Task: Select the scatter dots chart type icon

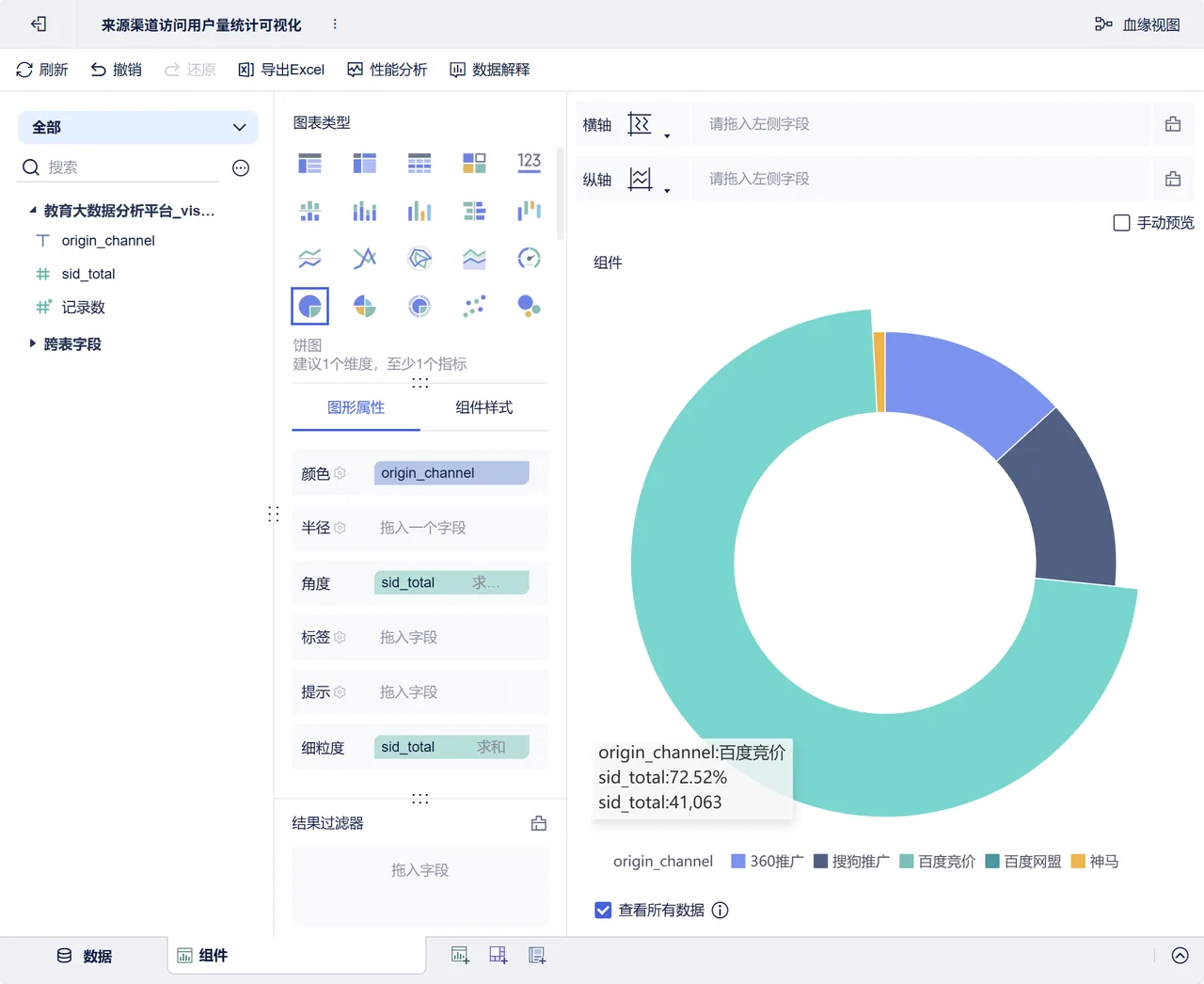Action: point(474,306)
